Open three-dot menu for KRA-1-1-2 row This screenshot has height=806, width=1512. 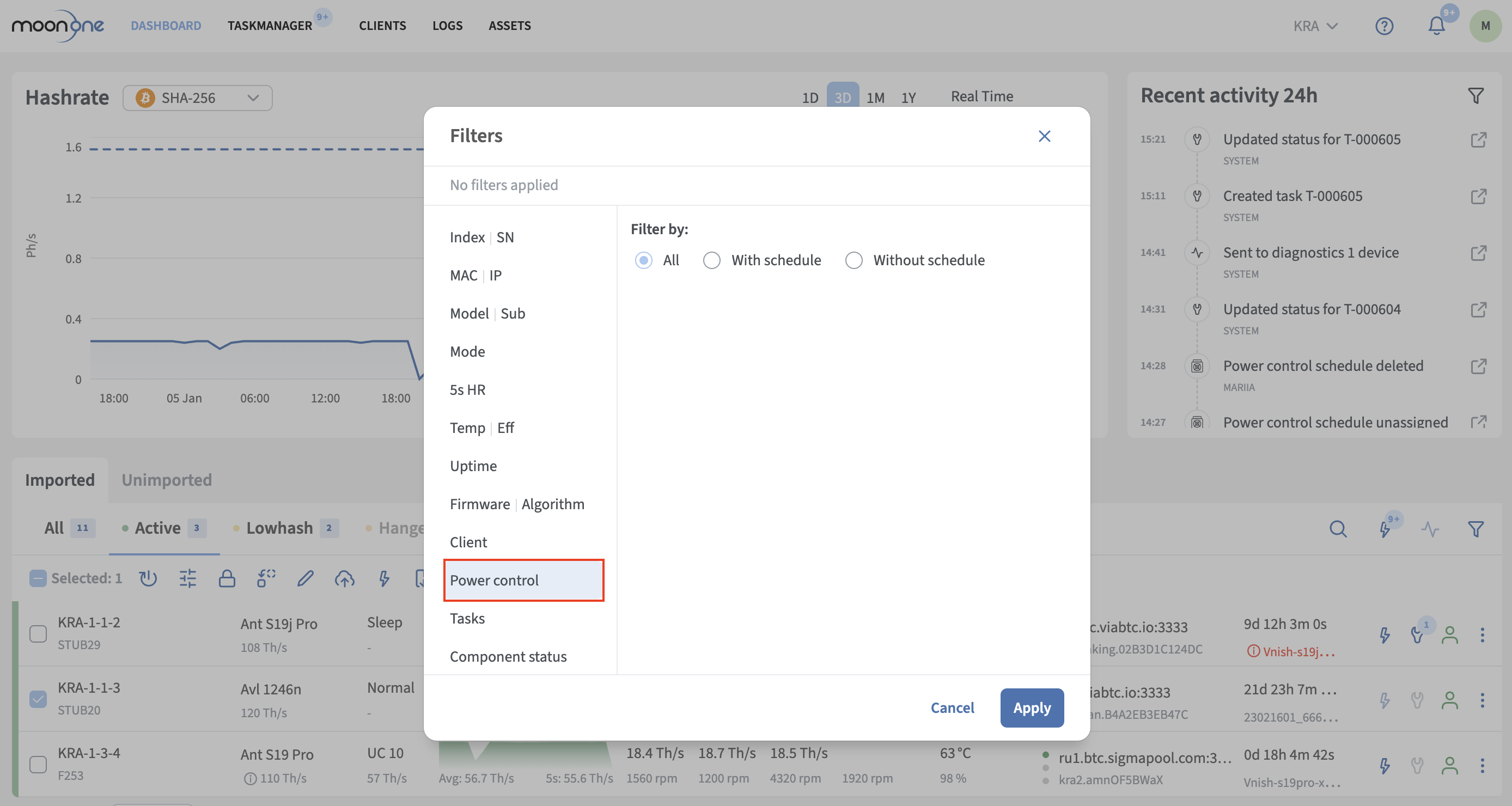tap(1482, 634)
